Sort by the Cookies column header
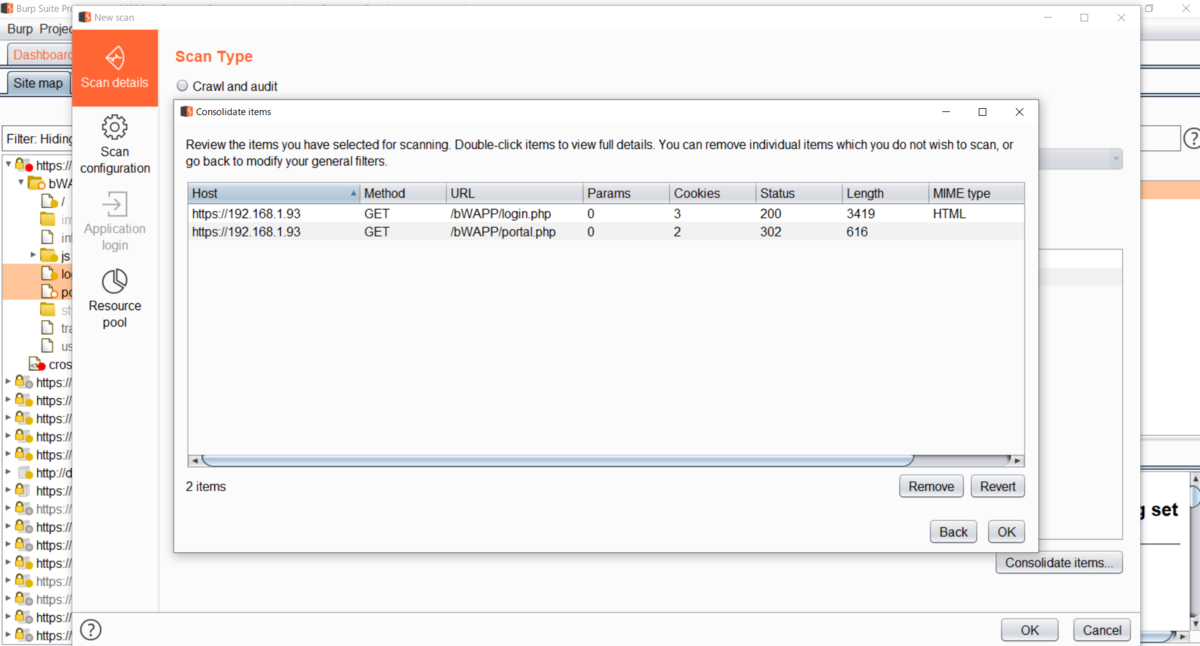 (x=712, y=193)
